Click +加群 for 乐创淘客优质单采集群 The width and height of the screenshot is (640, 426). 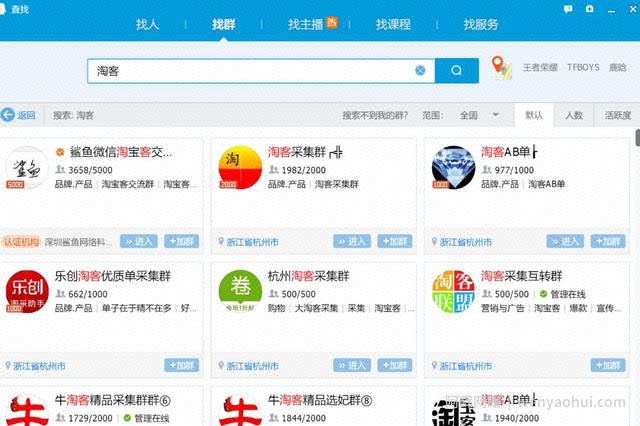coord(182,365)
